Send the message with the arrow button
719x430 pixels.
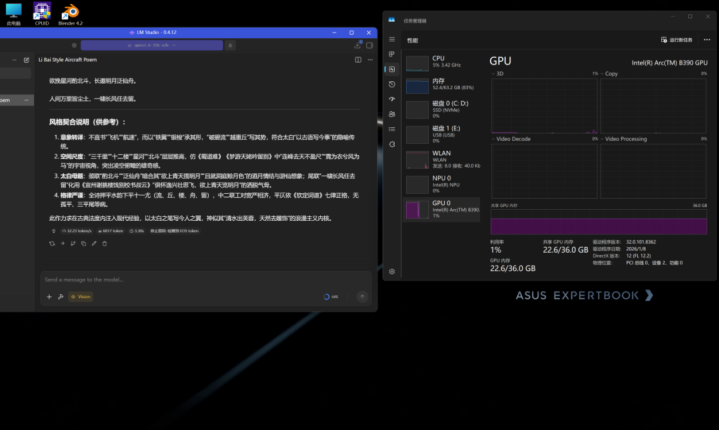(362, 297)
